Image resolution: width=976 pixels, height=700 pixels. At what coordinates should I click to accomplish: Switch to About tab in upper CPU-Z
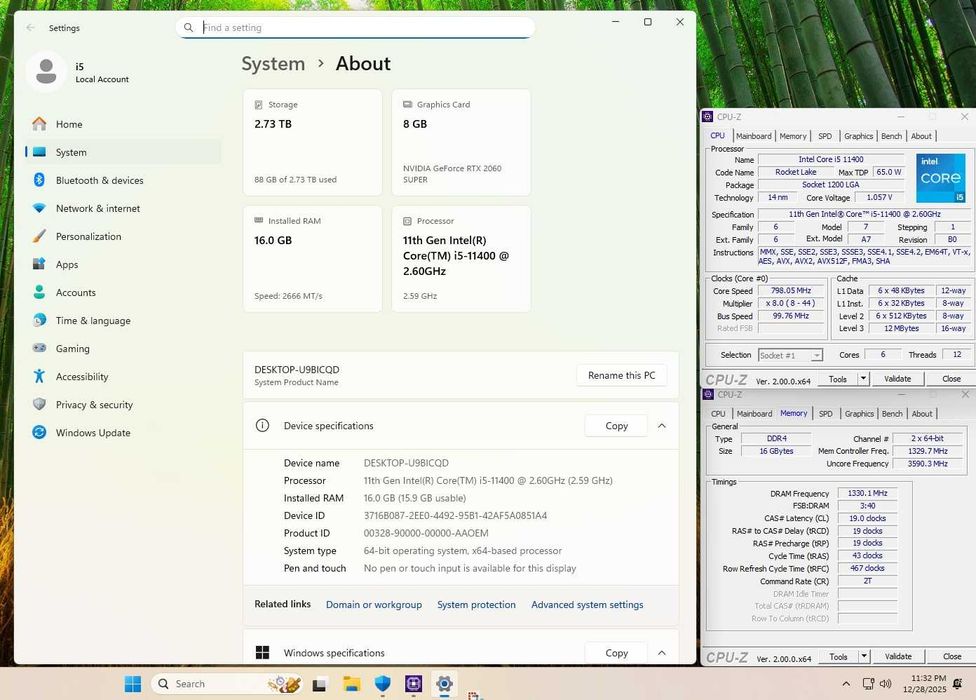(x=921, y=136)
